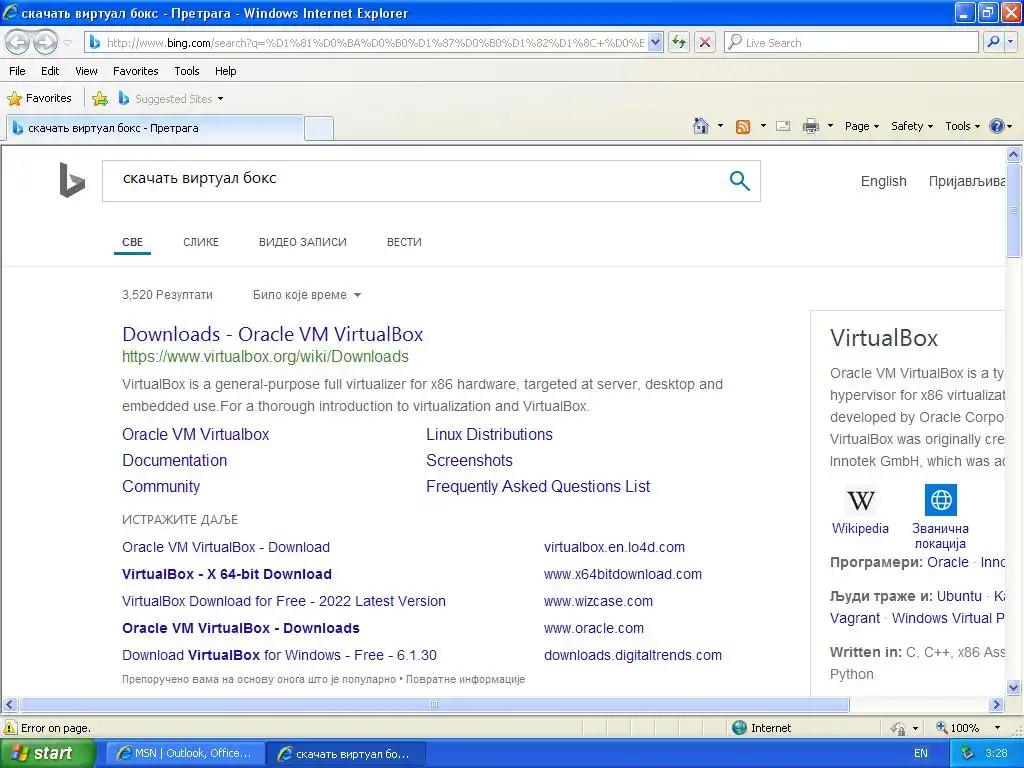Click the English language link
This screenshot has width=1024, height=768.
click(x=884, y=182)
